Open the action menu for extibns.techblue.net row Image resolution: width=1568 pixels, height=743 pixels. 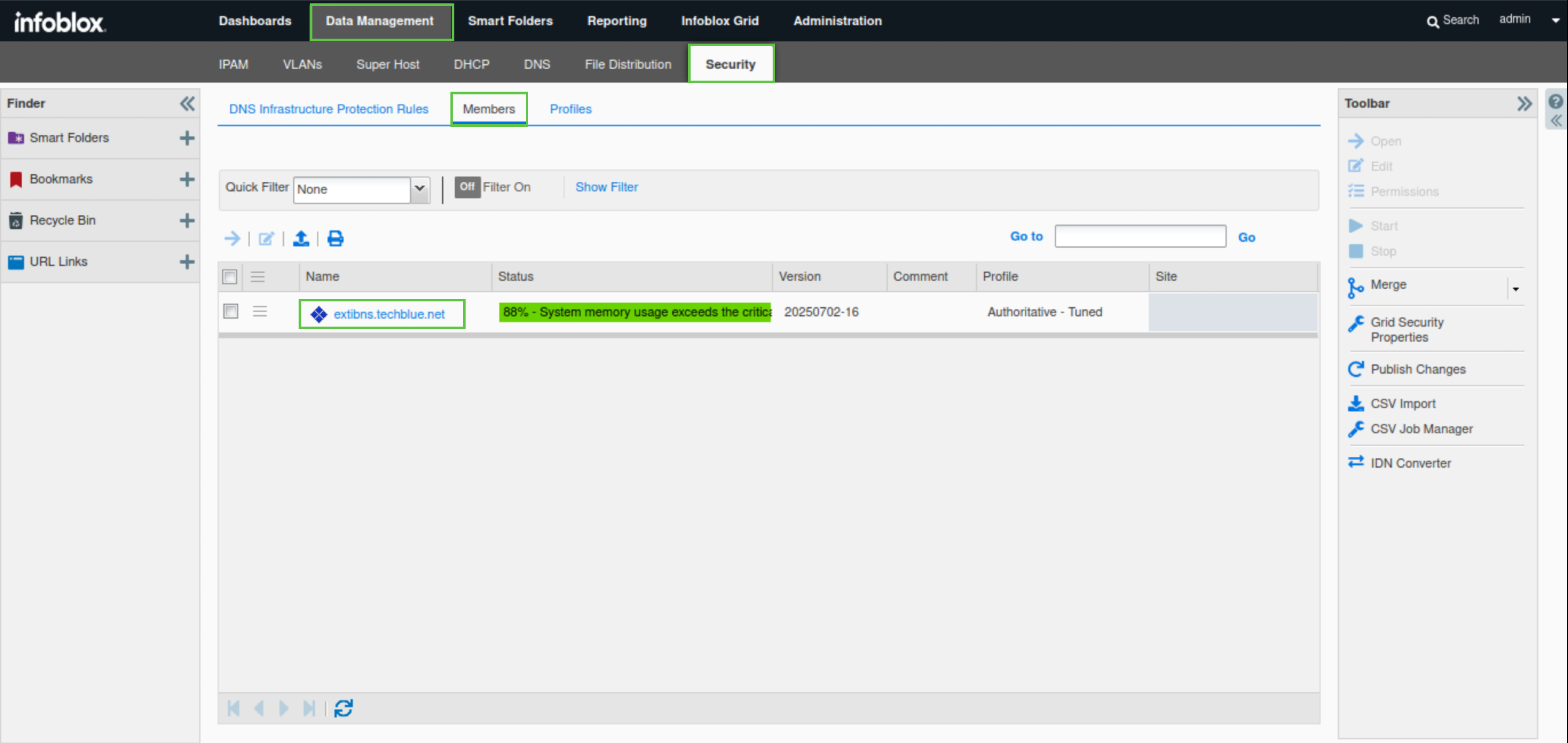click(x=260, y=311)
